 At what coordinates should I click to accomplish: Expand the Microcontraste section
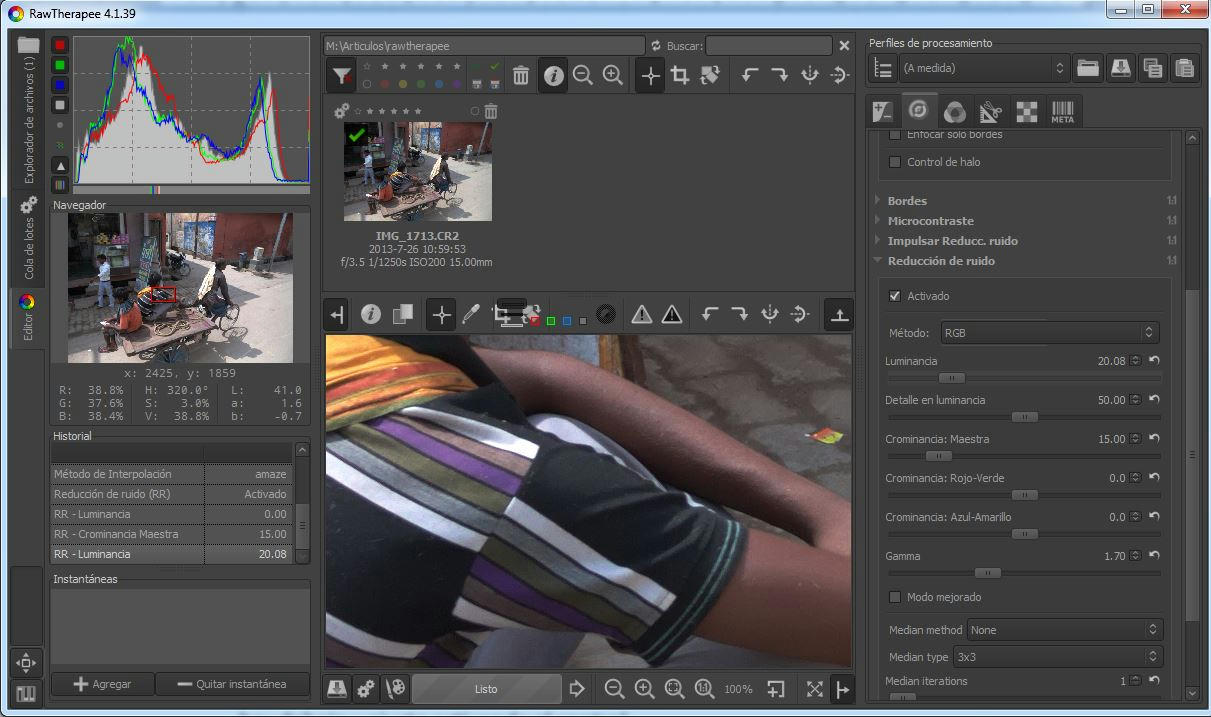(930, 221)
